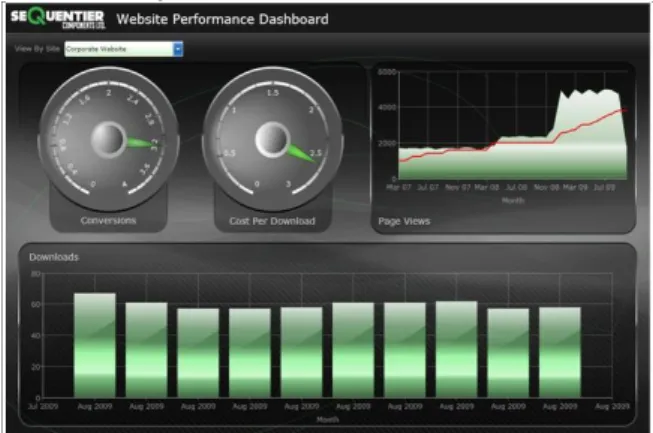Click the Jul 08 label on Page Views axis
The width and height of the screenshot is (653, 433).
pos(516,187)
